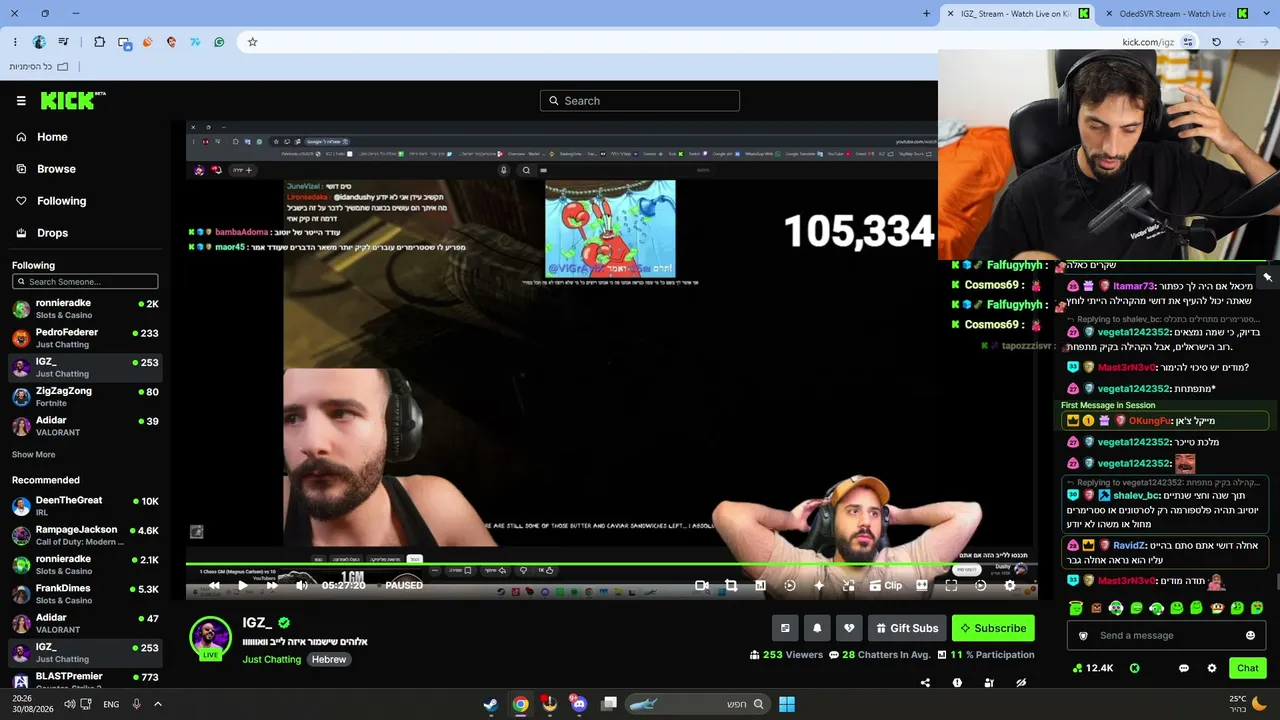The width and height of the screenshot is (1280, 720).
Task: Toggle theater mode in the player
Action: pyautogui.click(x=922, y=586)
